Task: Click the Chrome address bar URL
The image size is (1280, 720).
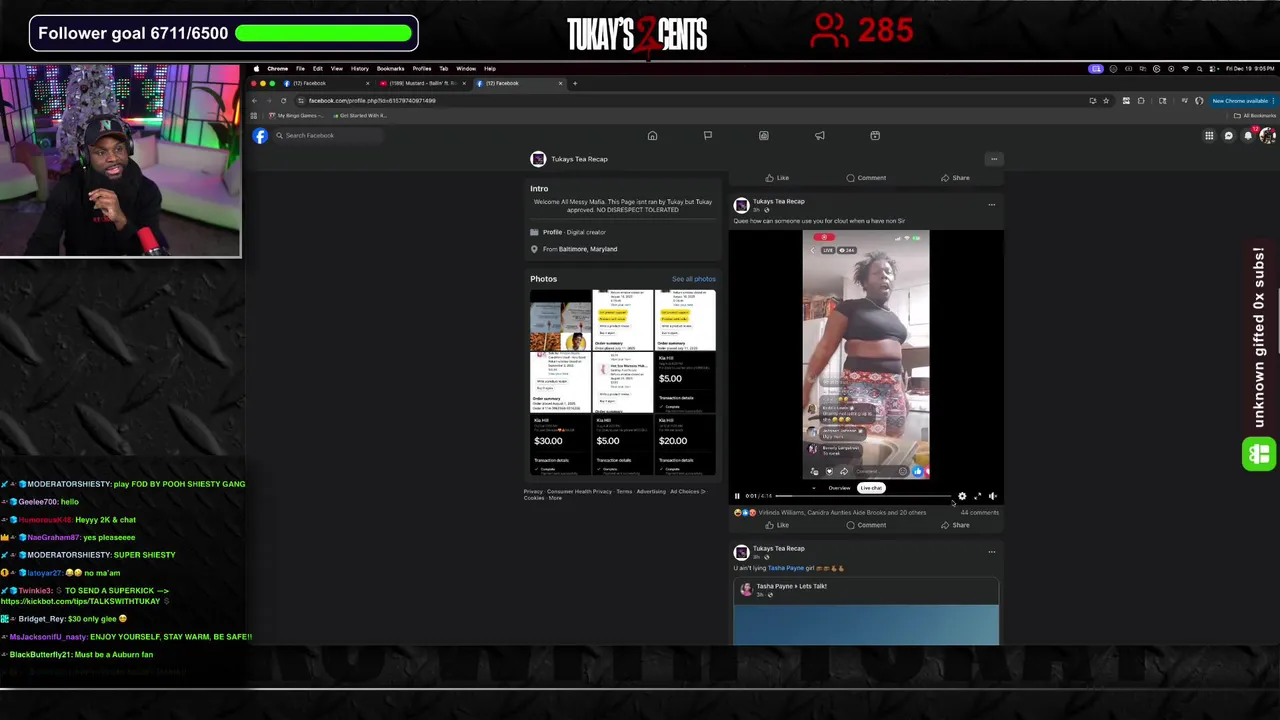Action: (x=372, y=101)
